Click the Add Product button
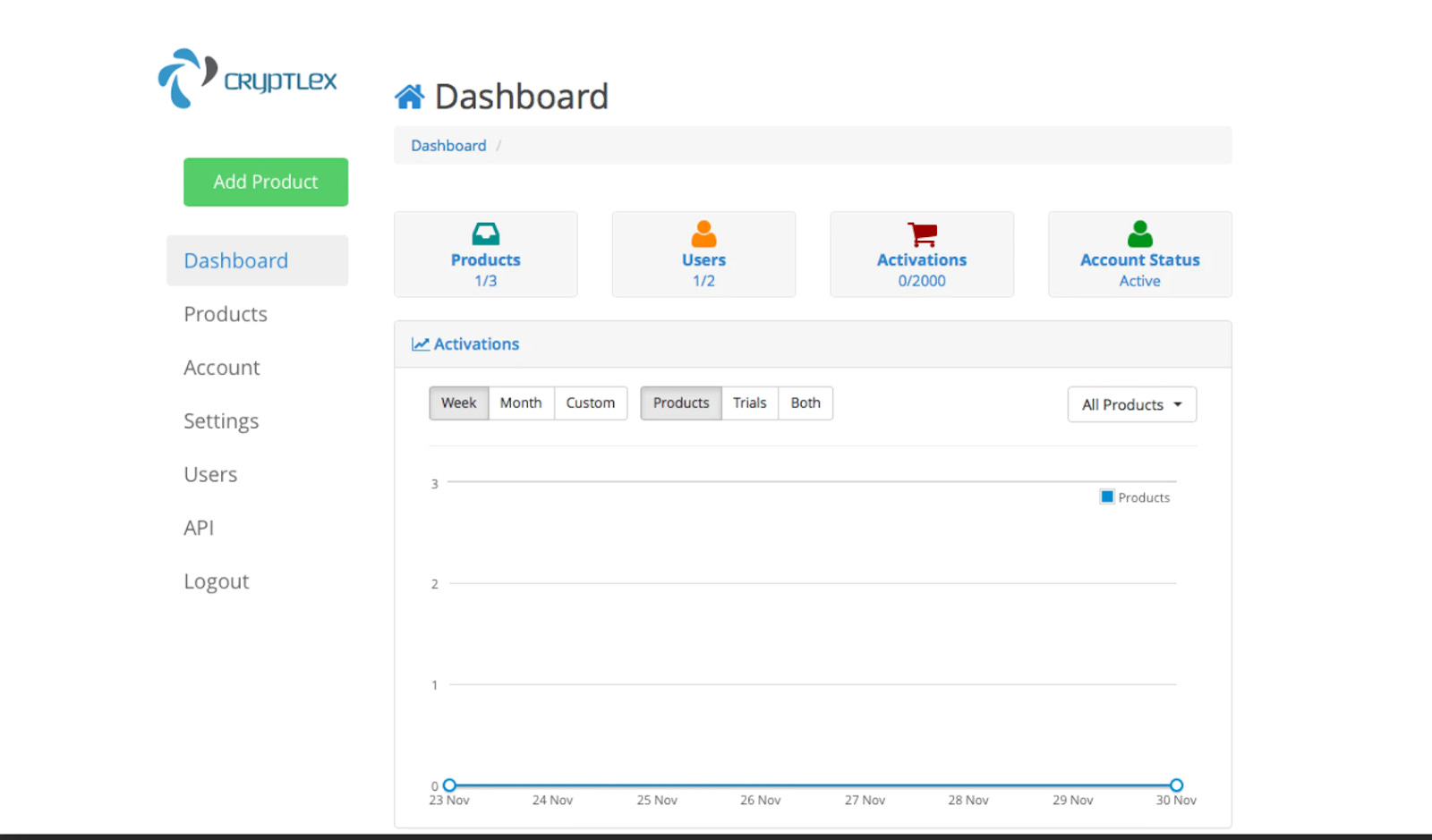Image resolution: width=1432 pixels, height=840 pixels. (265, 182)
